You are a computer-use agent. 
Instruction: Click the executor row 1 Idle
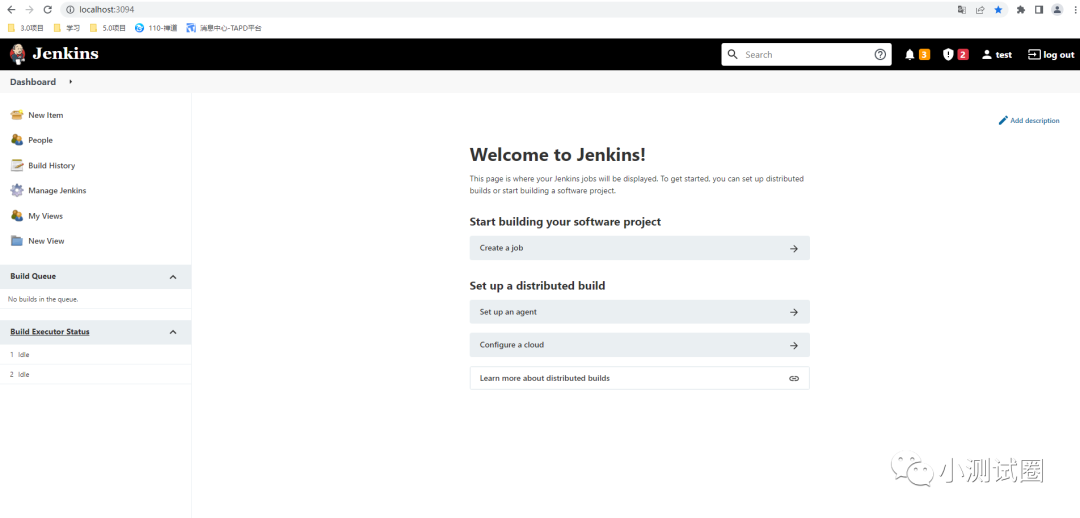click(96, 355)
